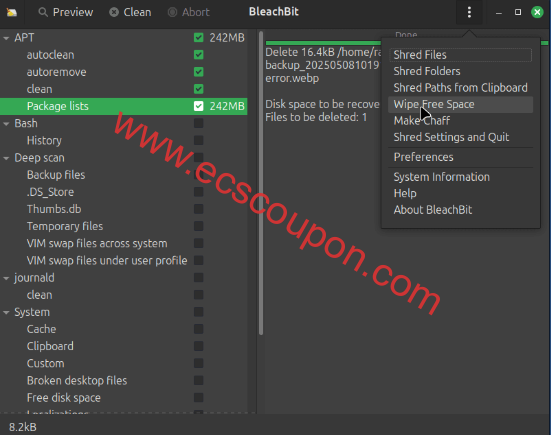This screenshot has width=551, height=435.
Task: Enable the Bash History checkbox
Action: [x=199, y=141]
